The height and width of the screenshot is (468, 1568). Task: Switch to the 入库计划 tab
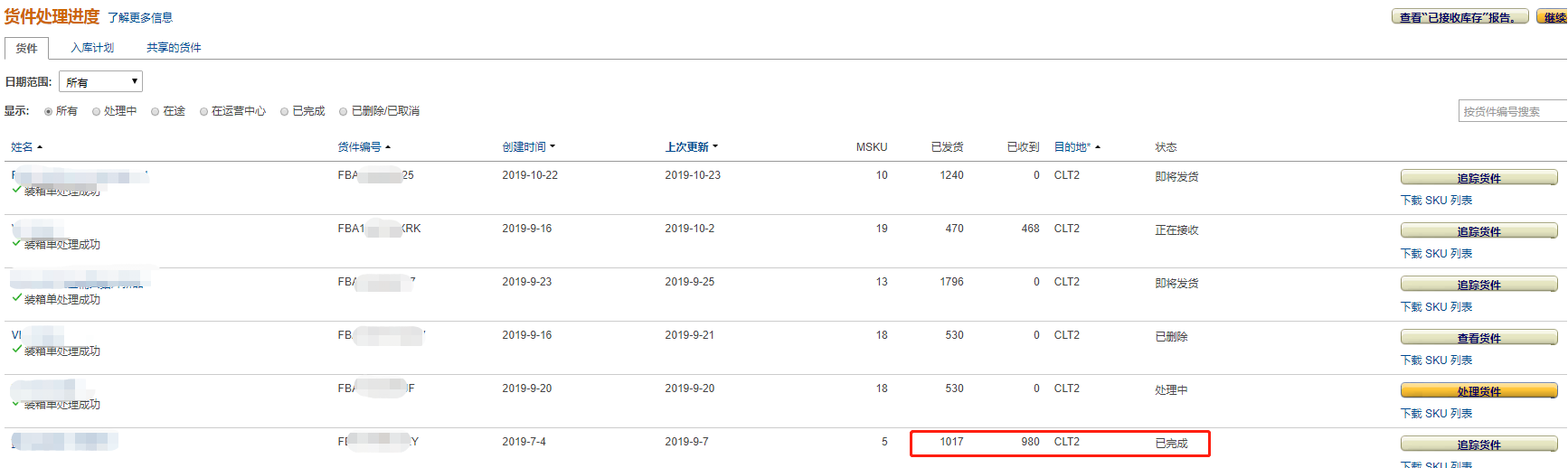tap(92, 48)
